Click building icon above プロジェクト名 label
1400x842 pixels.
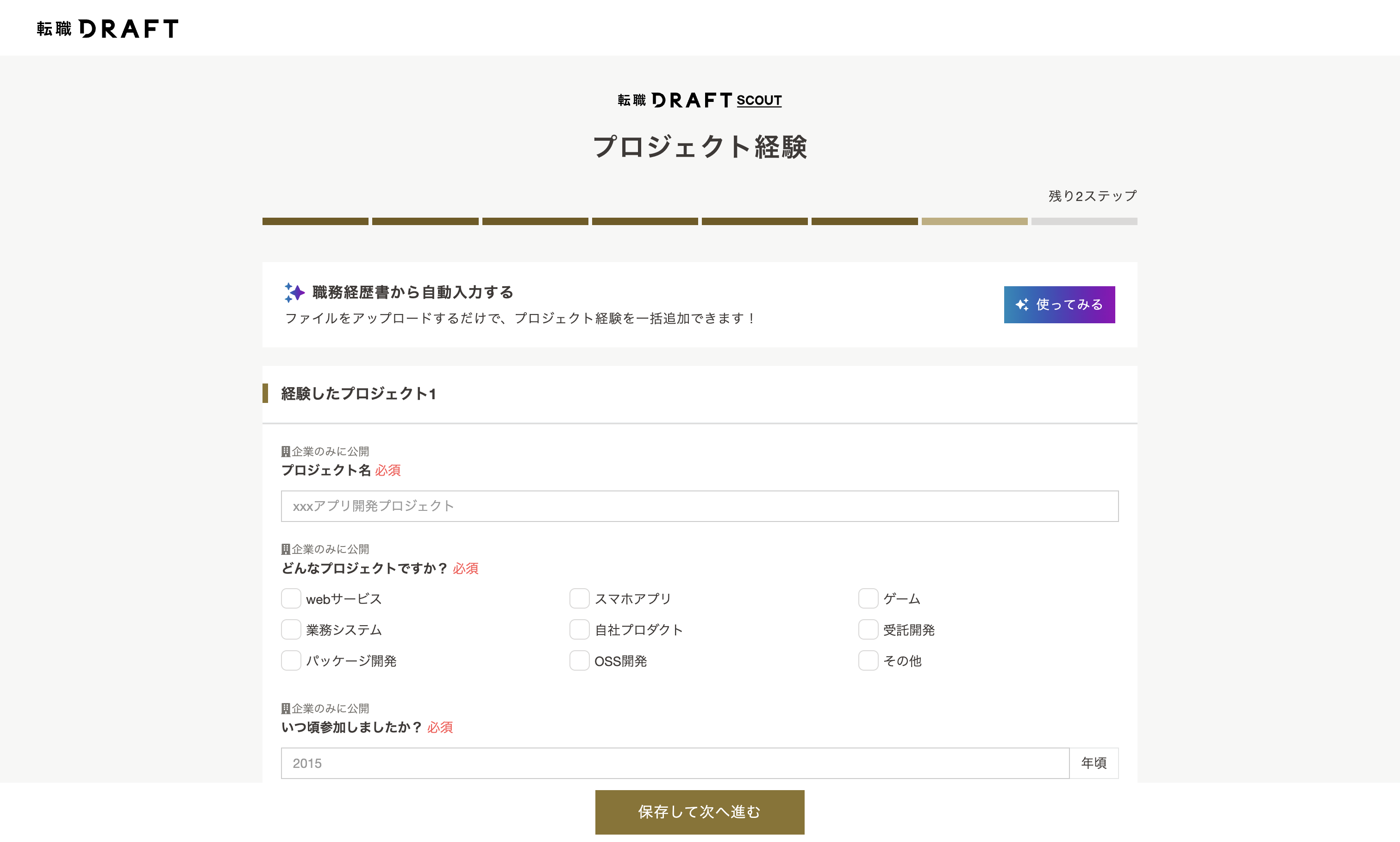tap(286, 452)
